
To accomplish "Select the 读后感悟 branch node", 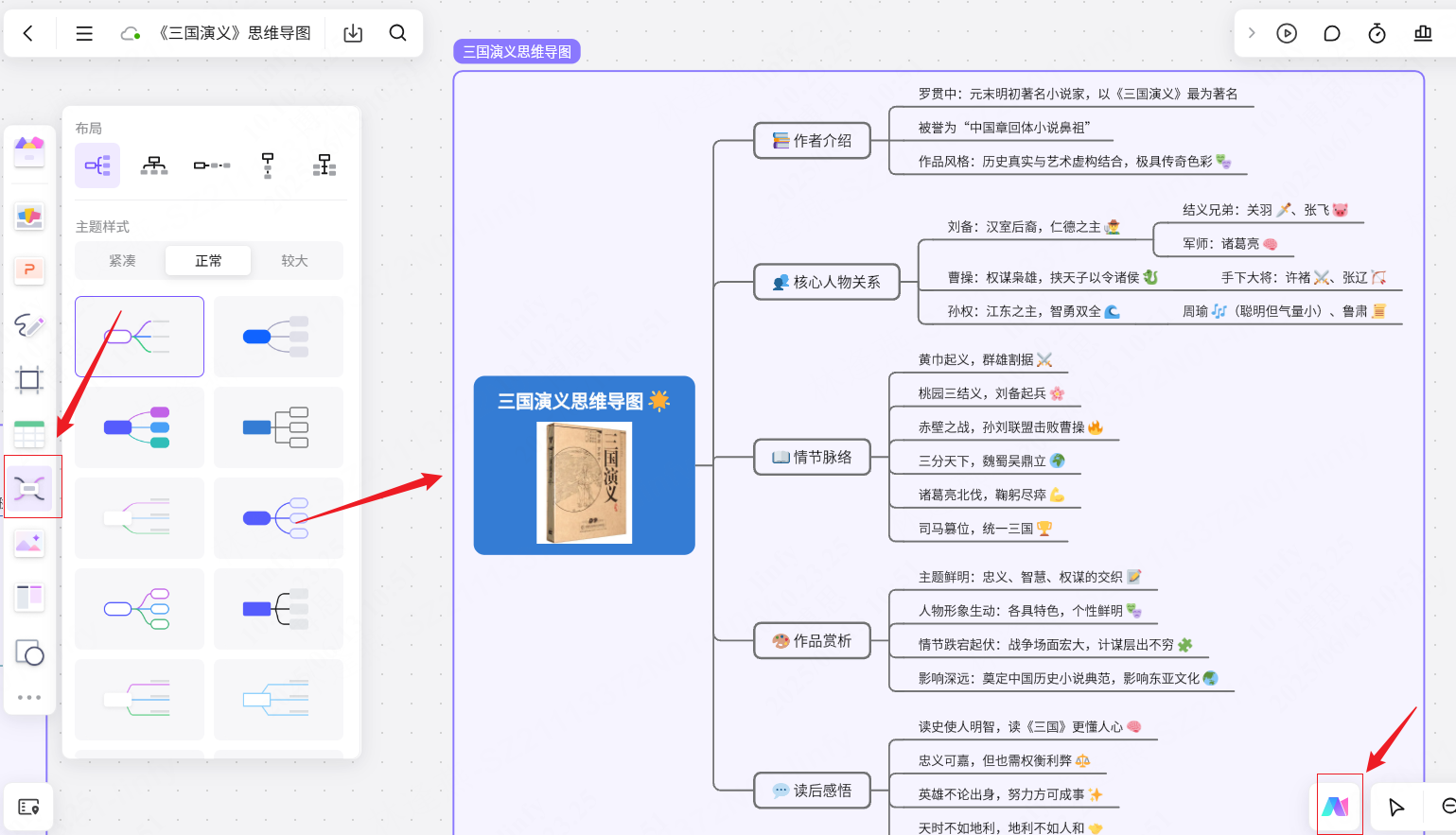I will click(812, 791).
